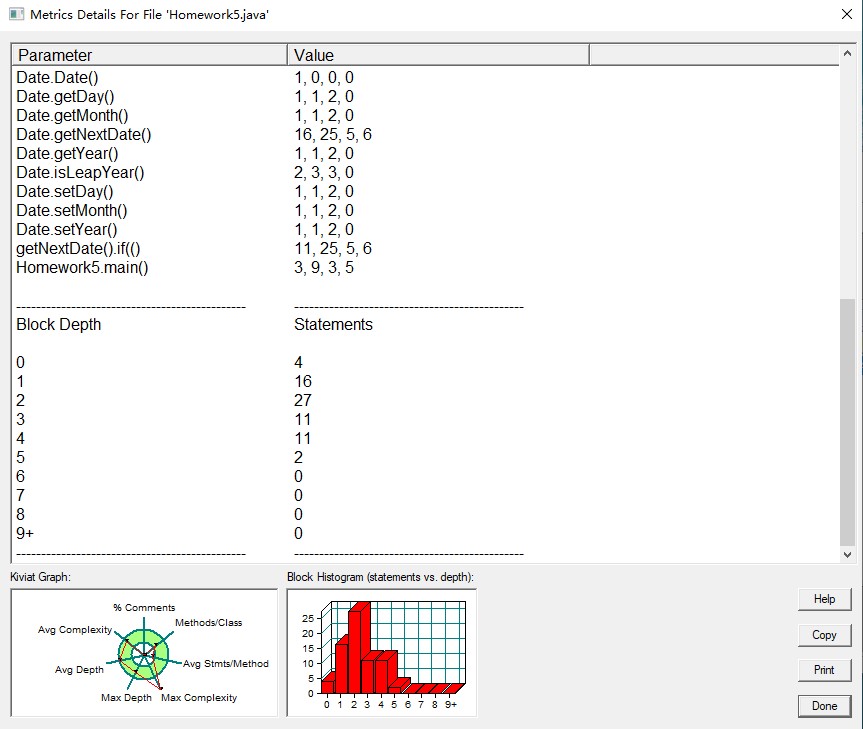Click the window icon in title bar
Image resolution: width=863 pixels, height=729 pixels.
point(17,14)
